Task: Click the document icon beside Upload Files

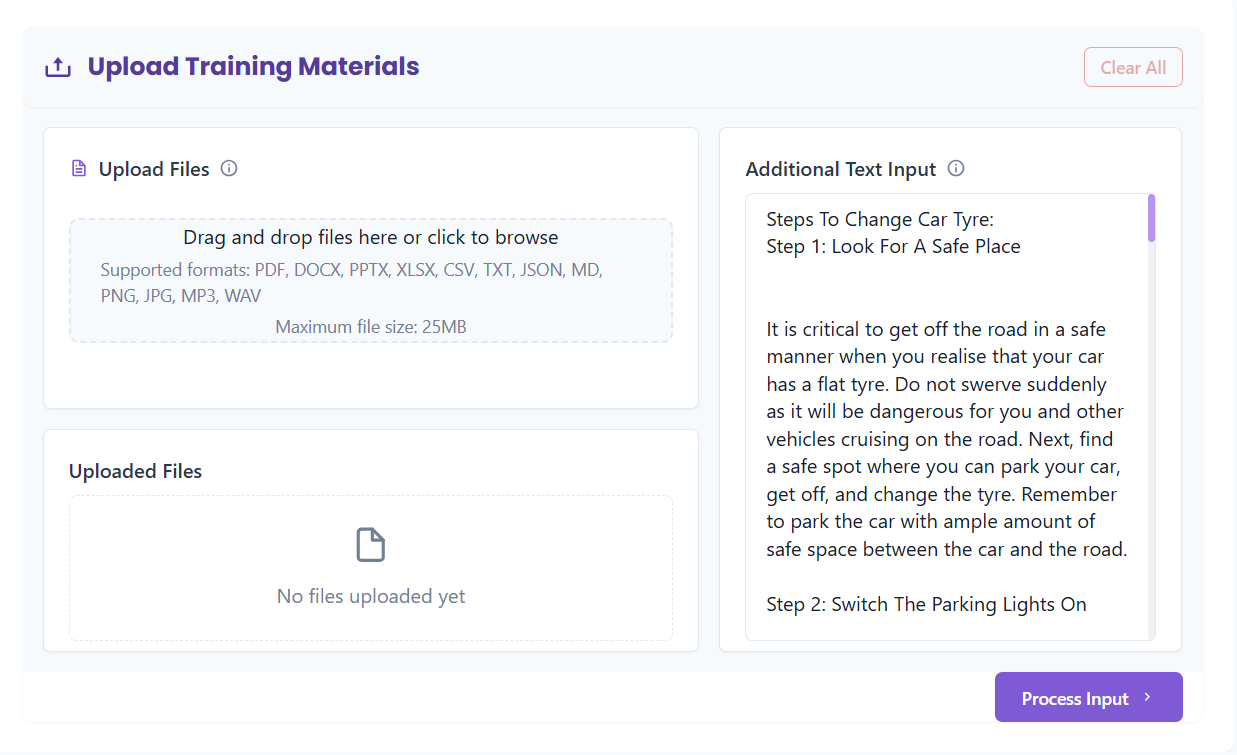Action: point(79,169)
